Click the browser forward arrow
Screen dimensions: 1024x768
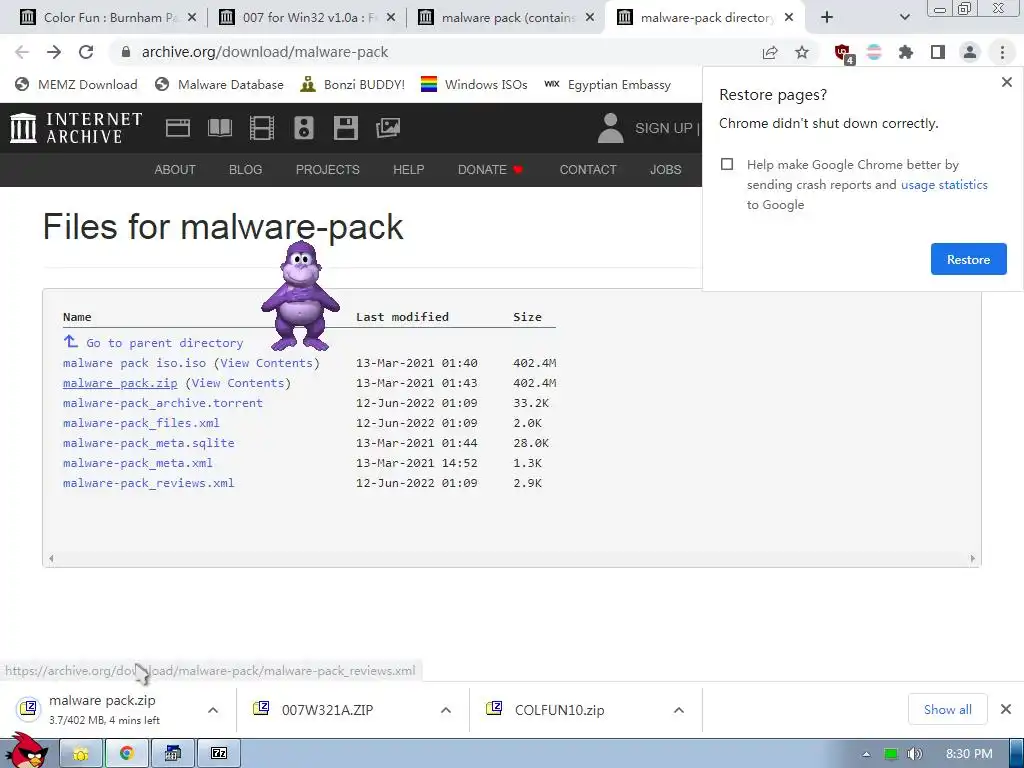pyautogui.click(x=54, y=52)
